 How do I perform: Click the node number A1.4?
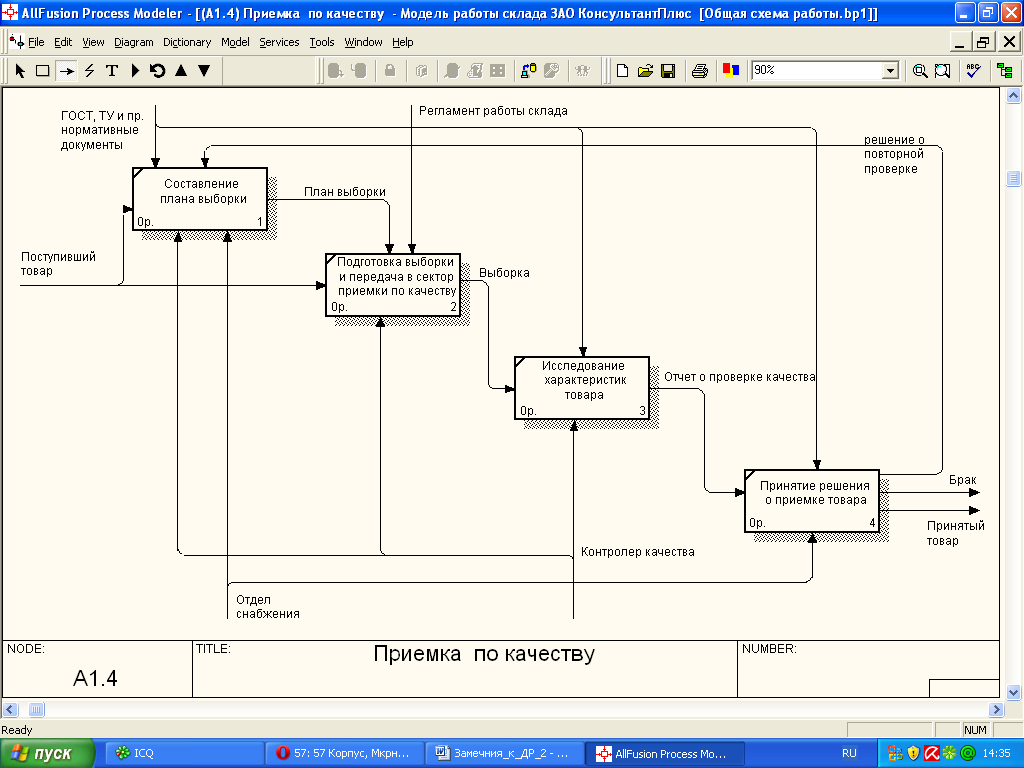pyautogui.click(x=95, y=679)
